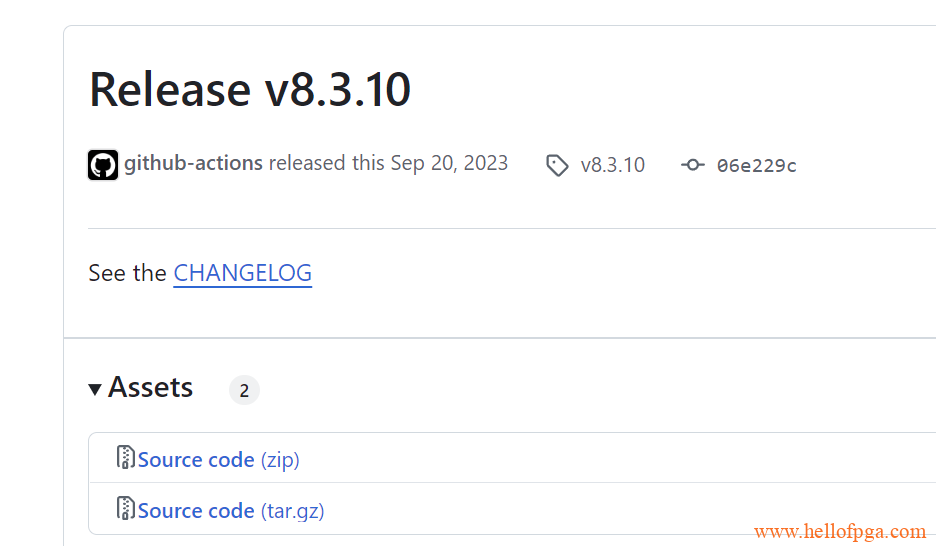
Task: Download Source code (zip)
Action: coord(218,460)
